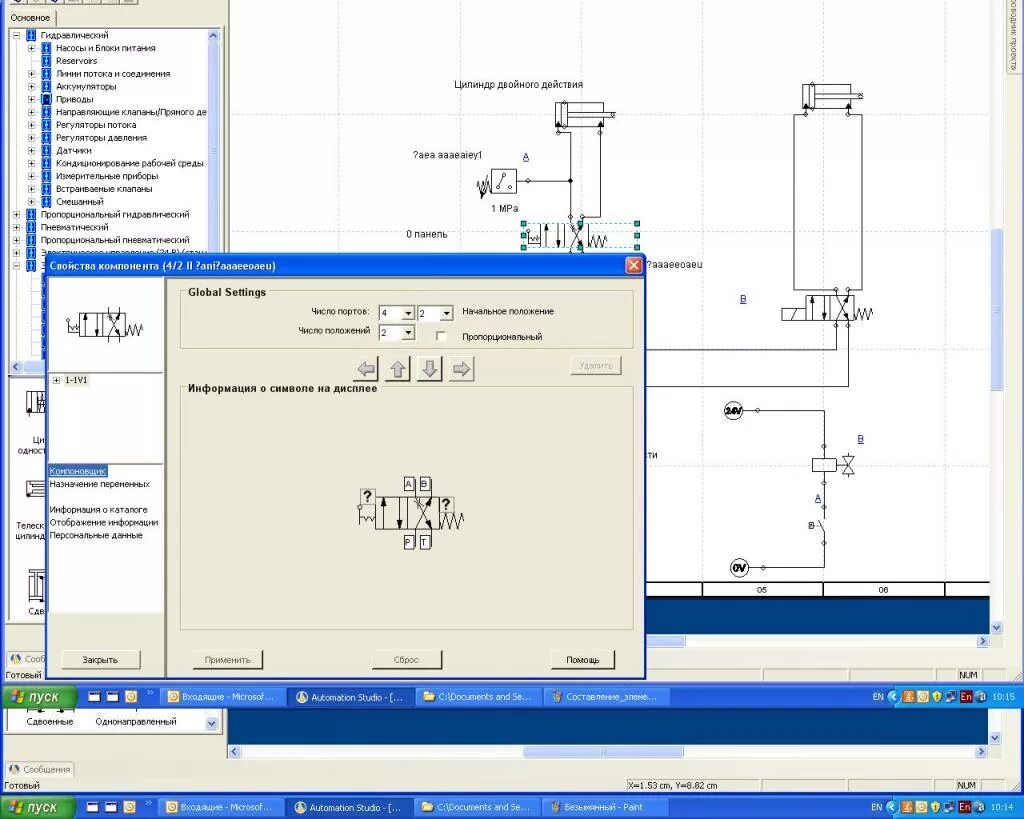Click the down arrow symbol navigation icon
This screenshot has width=1024, height=819.
(x=428, y=368)
